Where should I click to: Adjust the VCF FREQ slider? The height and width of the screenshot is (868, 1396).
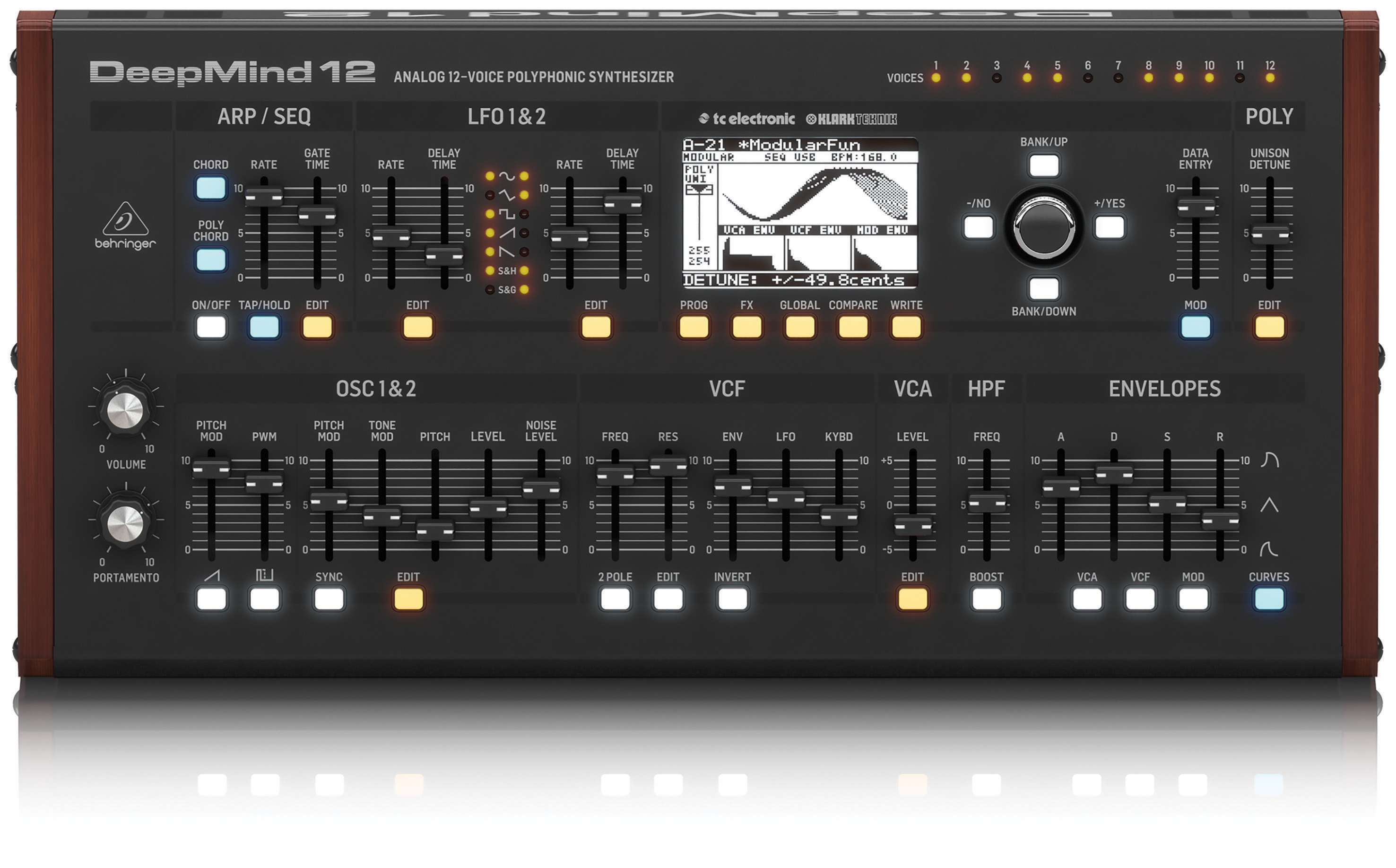click(615, 475)
